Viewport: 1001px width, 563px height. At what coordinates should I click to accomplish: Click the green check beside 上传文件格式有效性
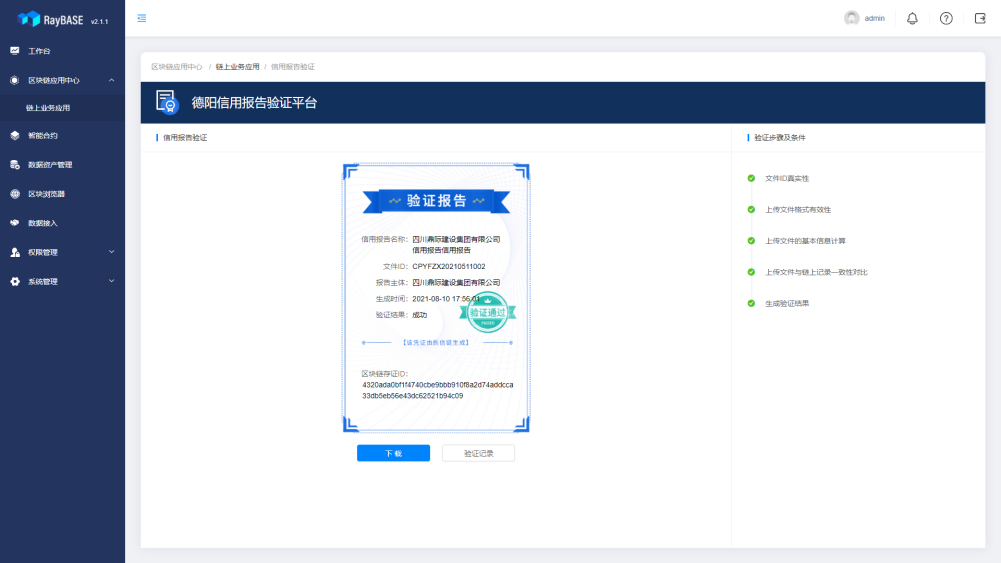[x=751, y=209]
